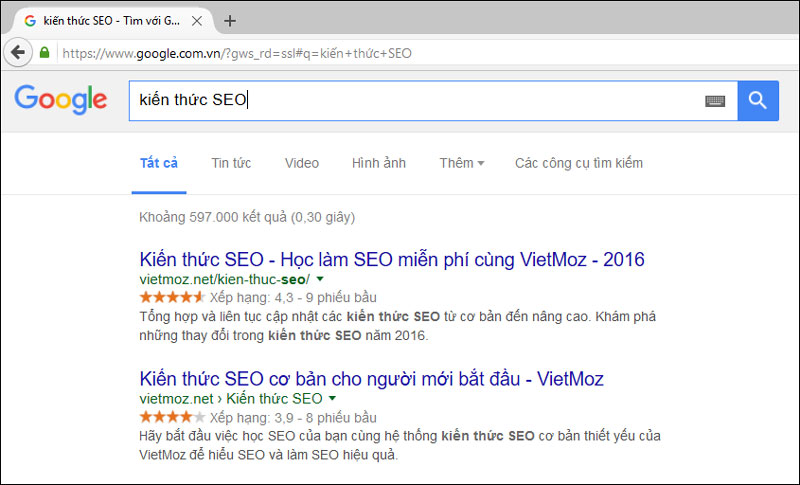Open dropdown arrow beside vietmoz.net › Kiến thức SEO
This screenshot has width=800, height=485.
click(x=333, y=398)
